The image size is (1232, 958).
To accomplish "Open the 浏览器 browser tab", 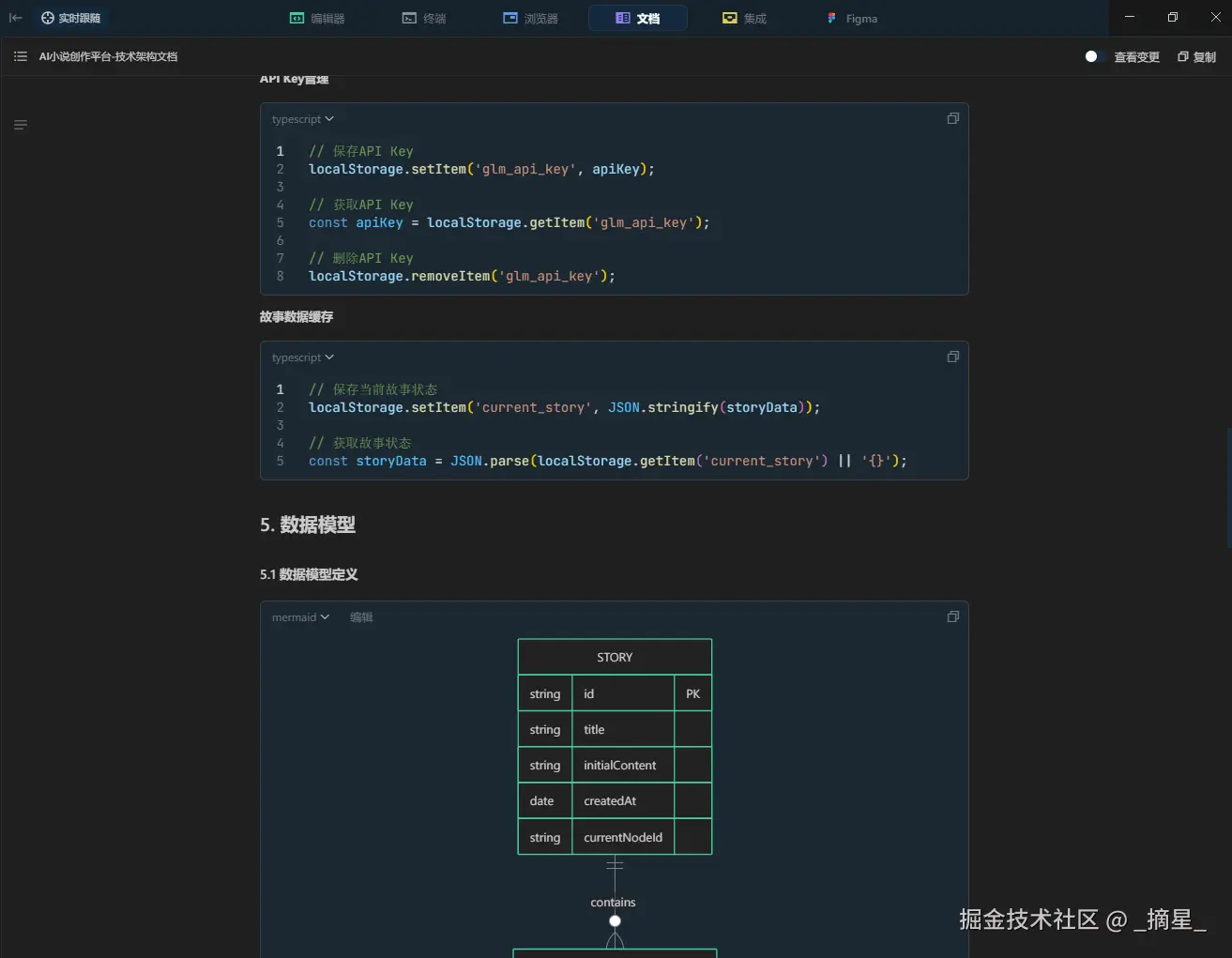I will point(530,18).
